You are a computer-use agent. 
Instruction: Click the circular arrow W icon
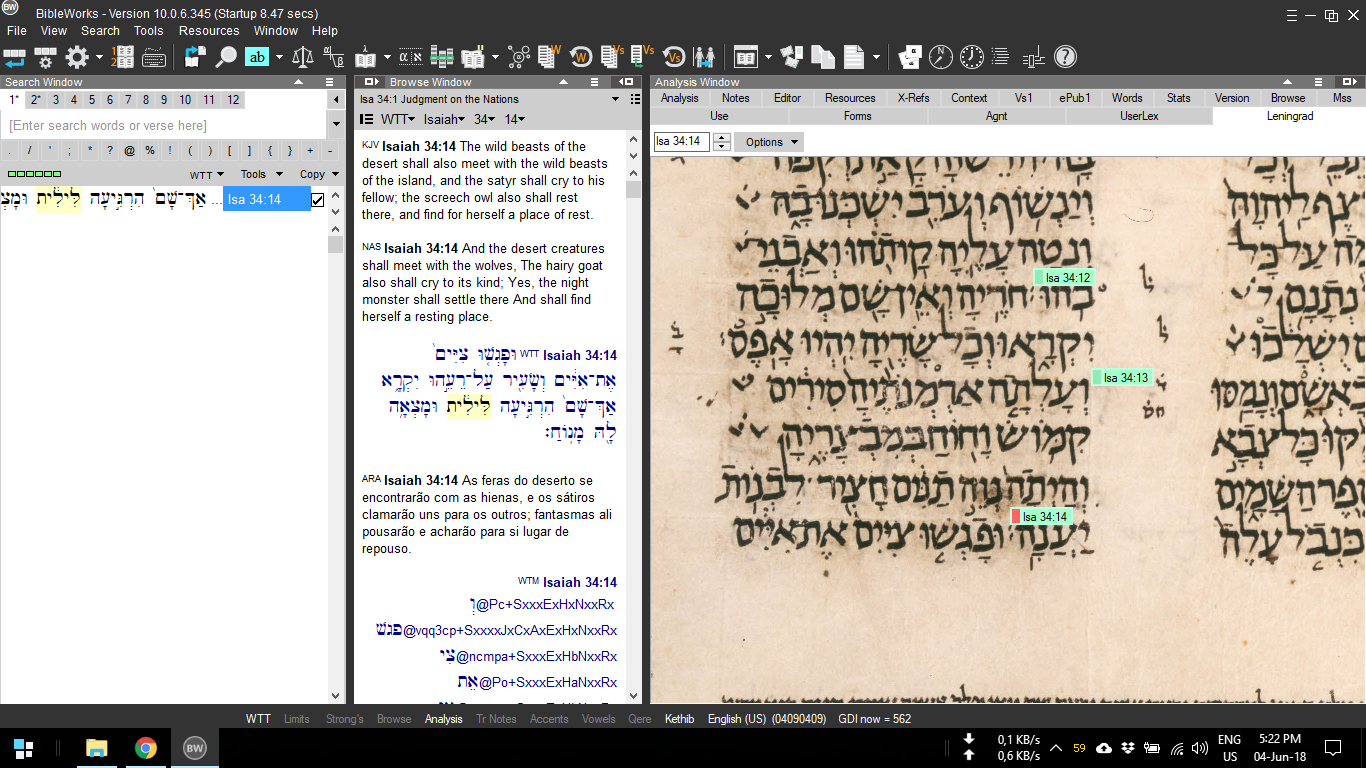(581, 57)
